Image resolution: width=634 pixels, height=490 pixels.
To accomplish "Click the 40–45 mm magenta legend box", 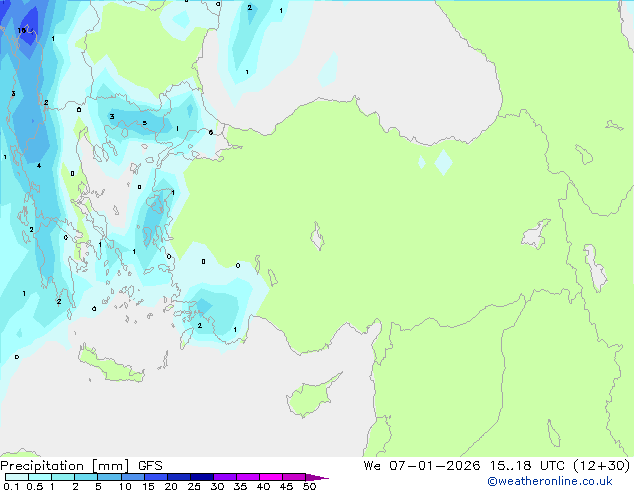I will [x=271, y=477].
